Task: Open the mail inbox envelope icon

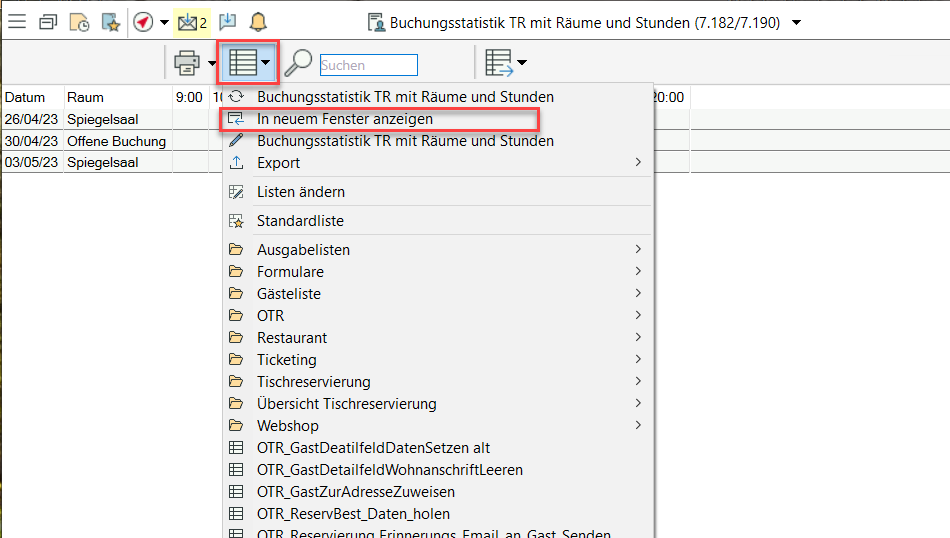Action: pos(187,22)
